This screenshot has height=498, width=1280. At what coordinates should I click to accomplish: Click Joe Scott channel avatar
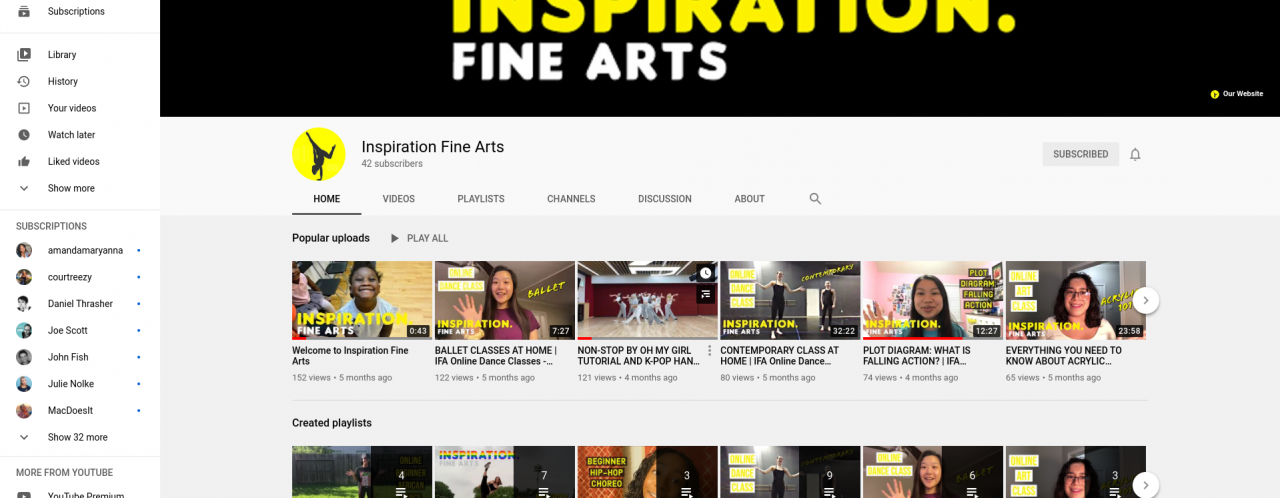24,330
